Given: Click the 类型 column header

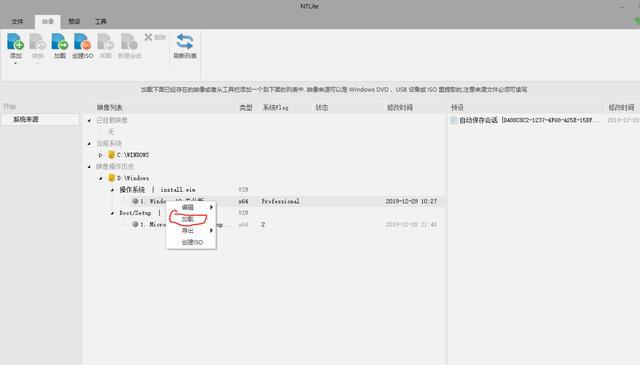Looking at the screenshot, I should pos(246,107).
